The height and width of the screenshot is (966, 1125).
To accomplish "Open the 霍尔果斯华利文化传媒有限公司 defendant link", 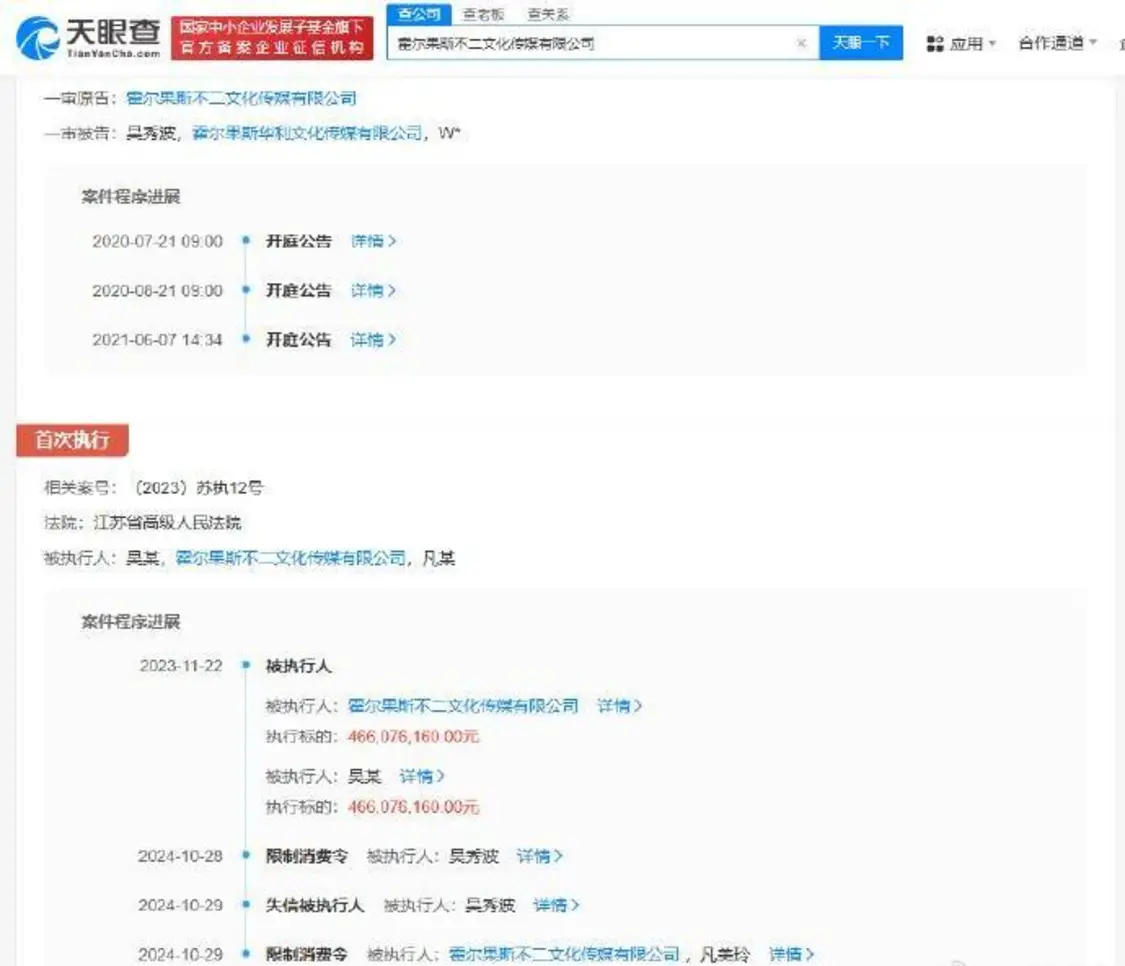I will (x=306, y=134).
